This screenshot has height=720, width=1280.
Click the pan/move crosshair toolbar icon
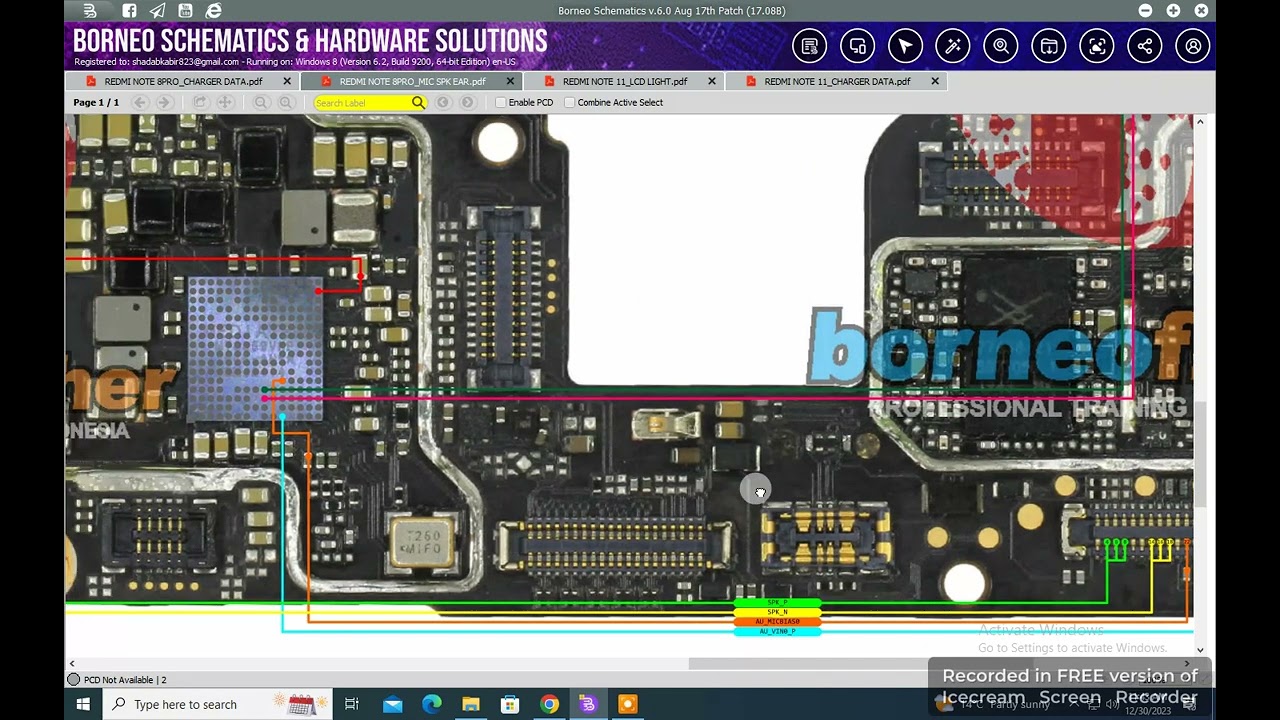coord(225,102)
